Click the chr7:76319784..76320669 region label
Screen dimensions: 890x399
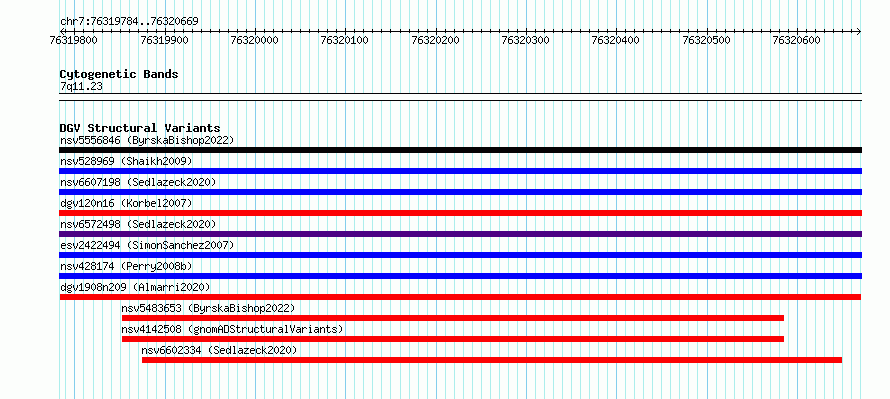129,22
